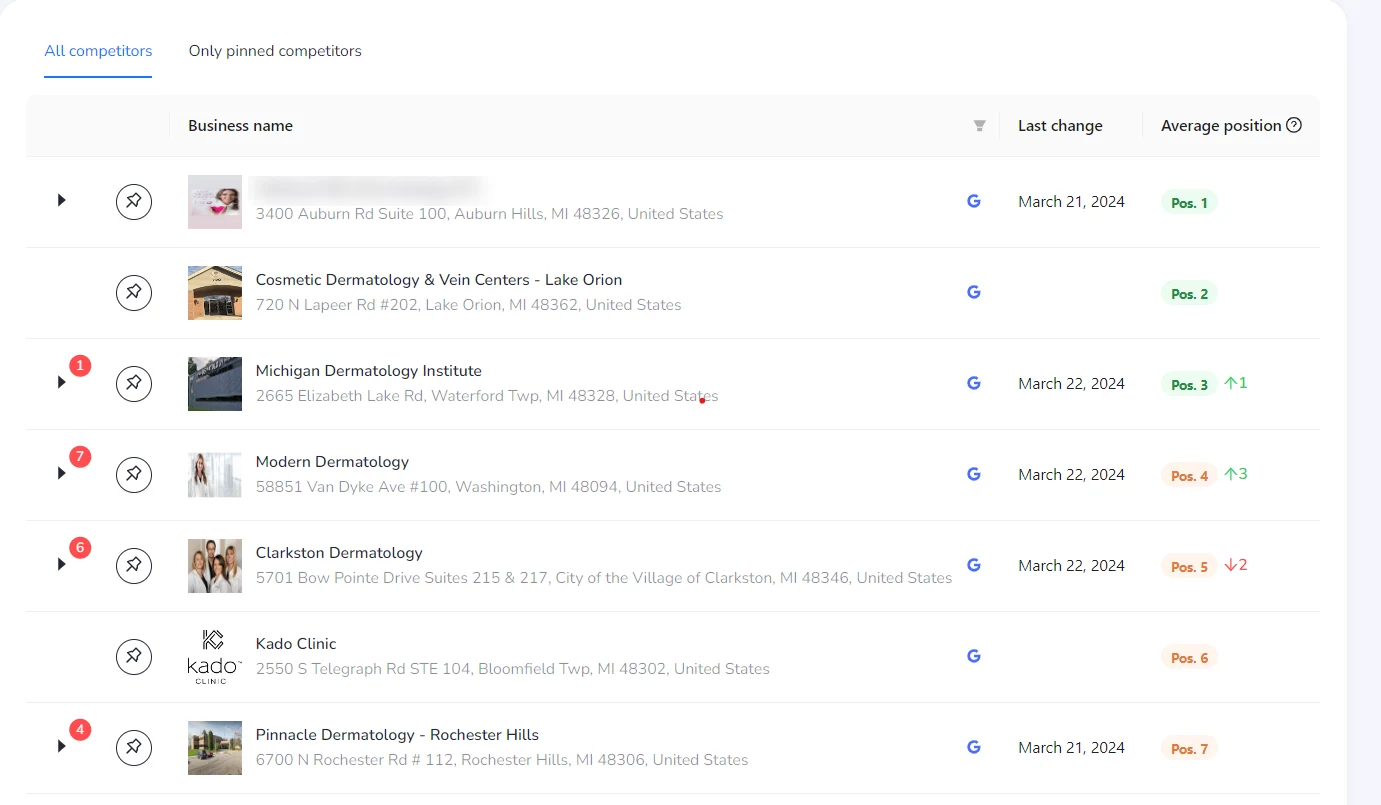This screenshot has width=1381, height=805.
Task: Click Google icon for Modern Dermatology
Action: pos(973,474)
